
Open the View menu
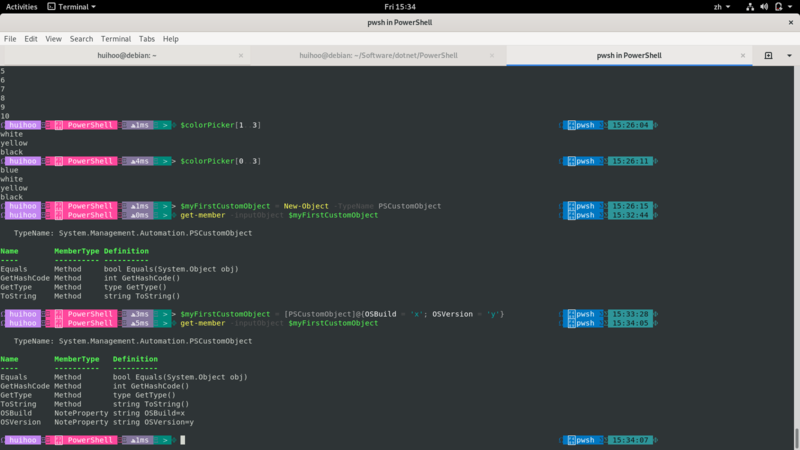point(54,39)
